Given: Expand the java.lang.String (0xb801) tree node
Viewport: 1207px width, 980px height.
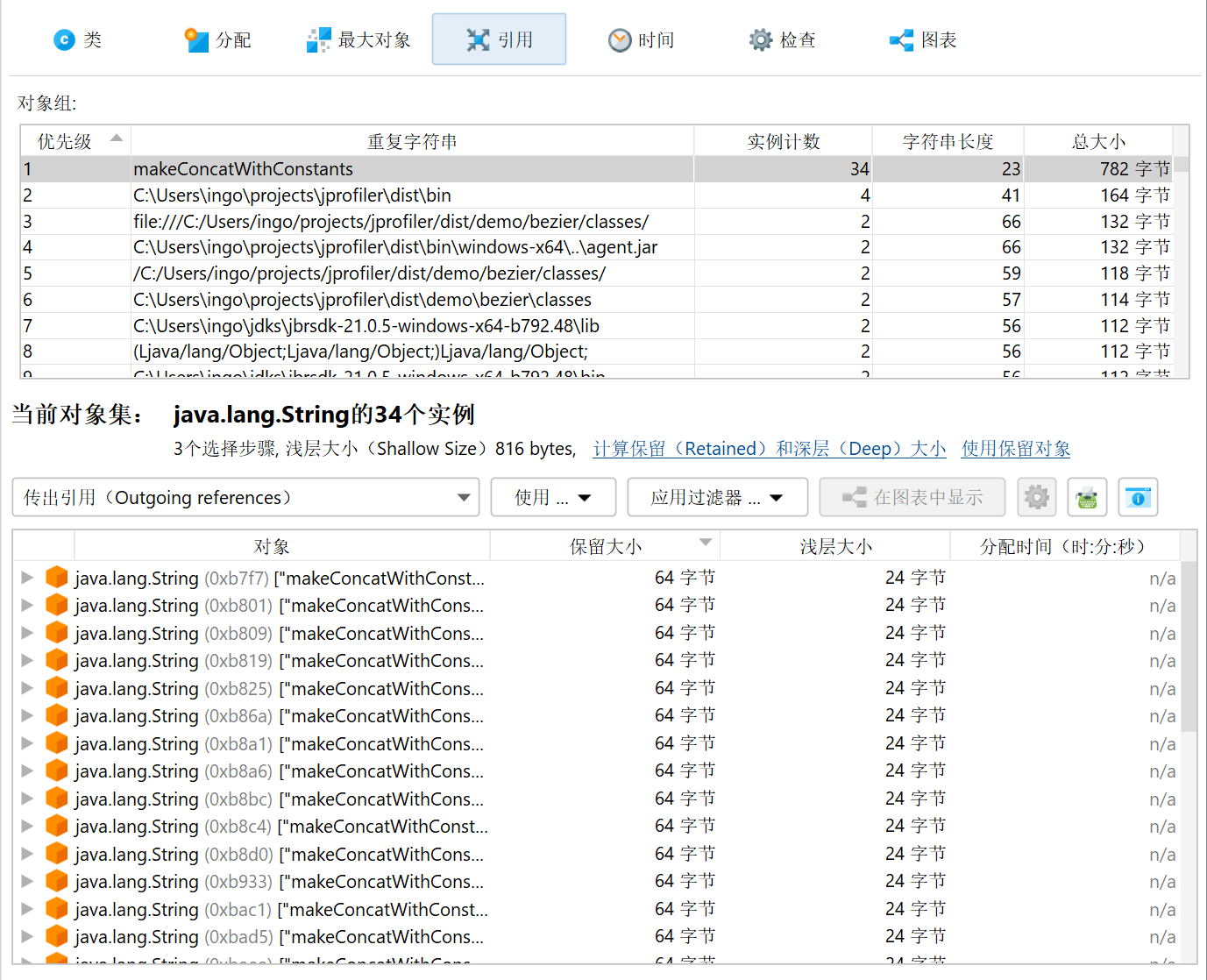Looking at the screenshot, I should [x=27, y=605].
